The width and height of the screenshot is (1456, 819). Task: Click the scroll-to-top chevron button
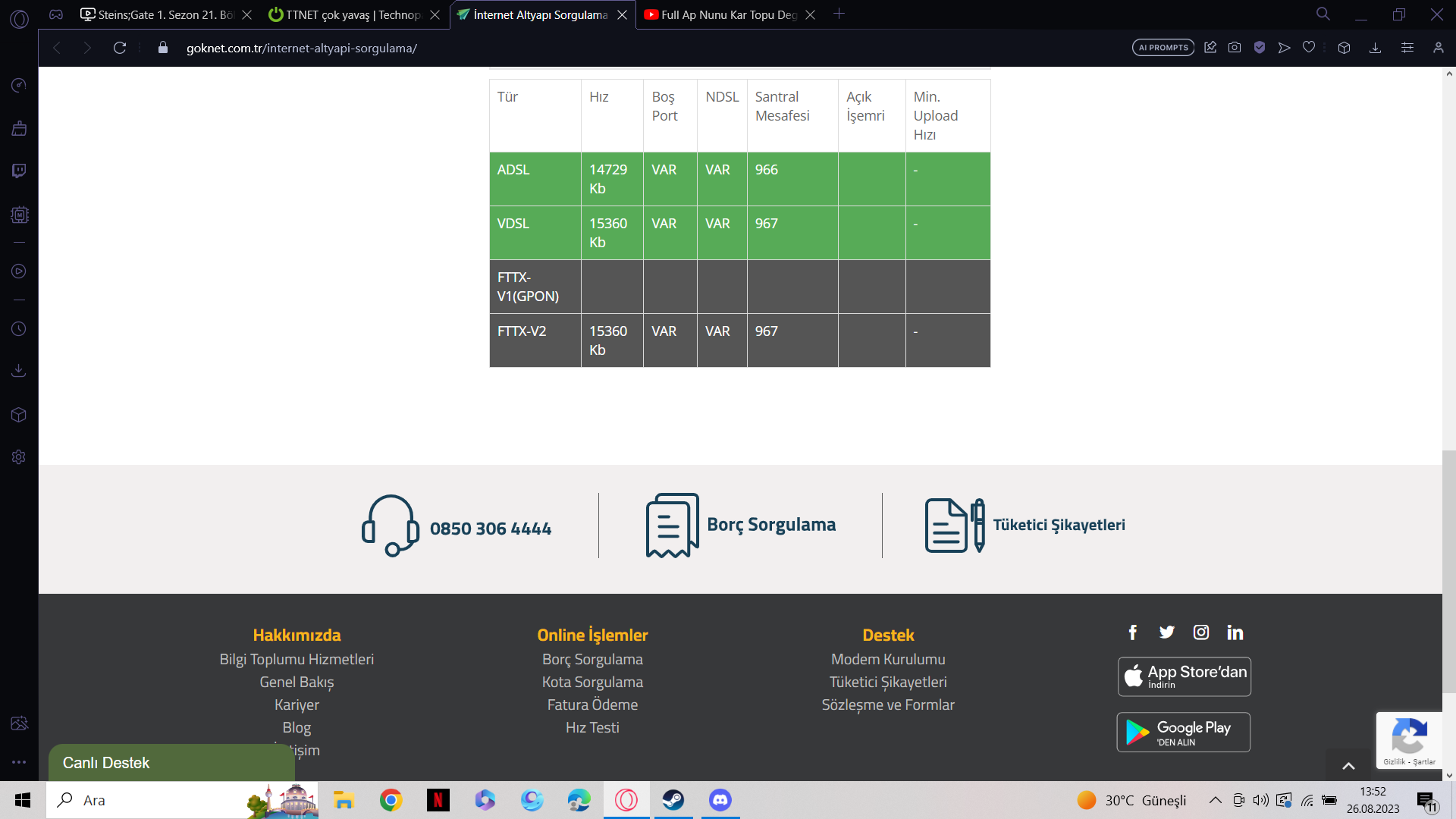click(x=1348, y=766)
